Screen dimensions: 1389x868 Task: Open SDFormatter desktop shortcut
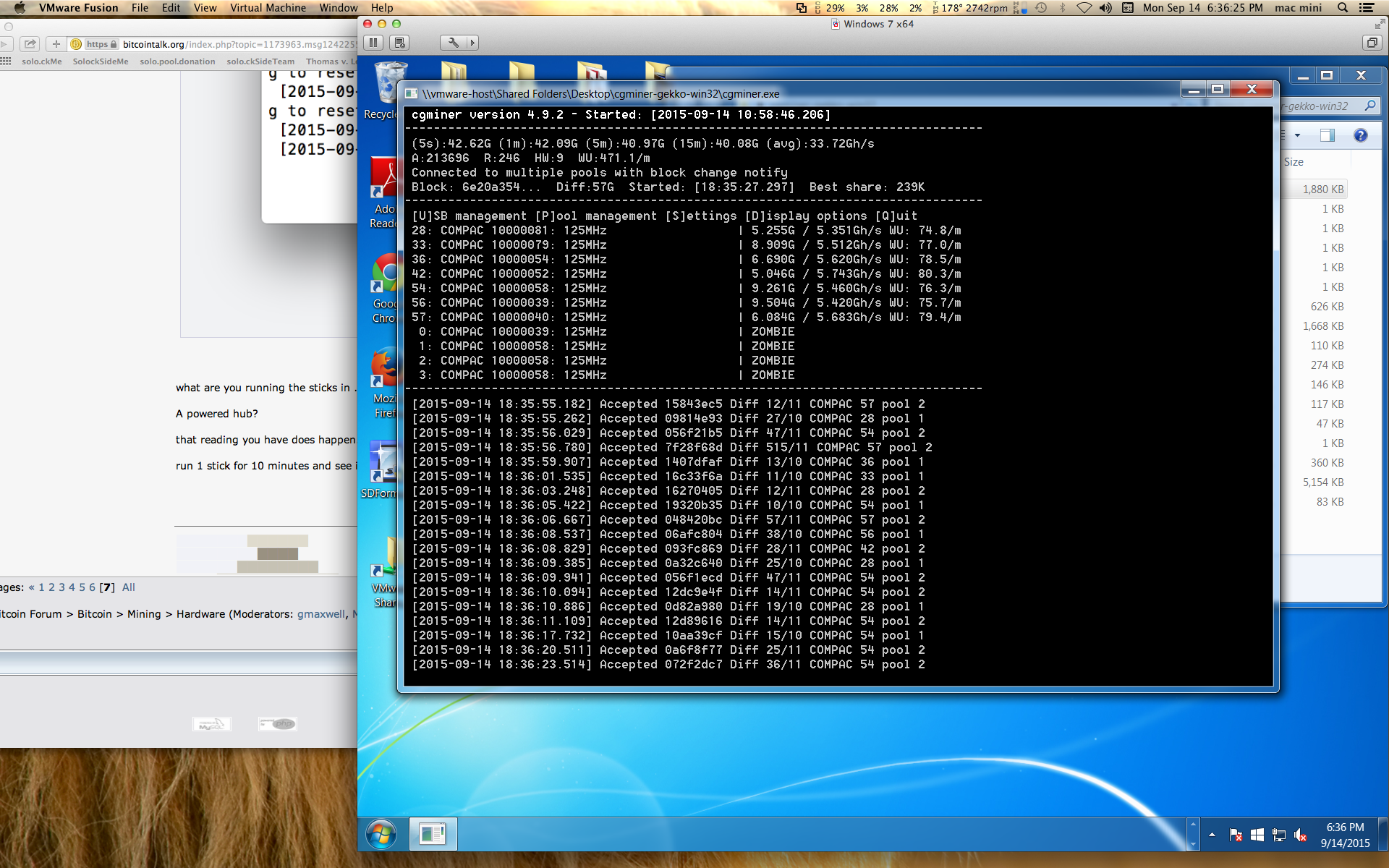(381, 470)
